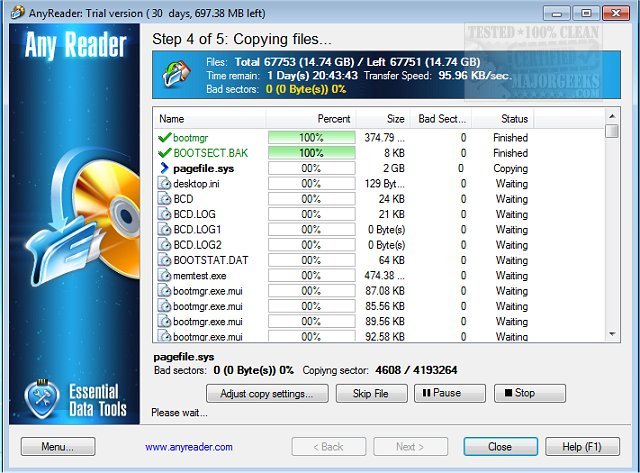Click the time remaining value 1 Day(s) 20:43:43
The height and width of the screenshot is (473, 640).
[x=313, y=76]
